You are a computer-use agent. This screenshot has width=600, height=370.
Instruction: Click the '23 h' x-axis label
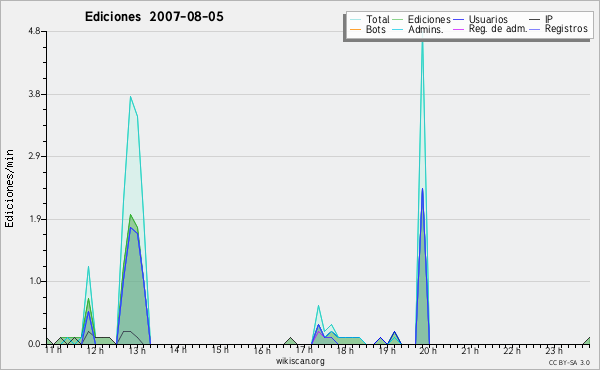pos(554,350)
